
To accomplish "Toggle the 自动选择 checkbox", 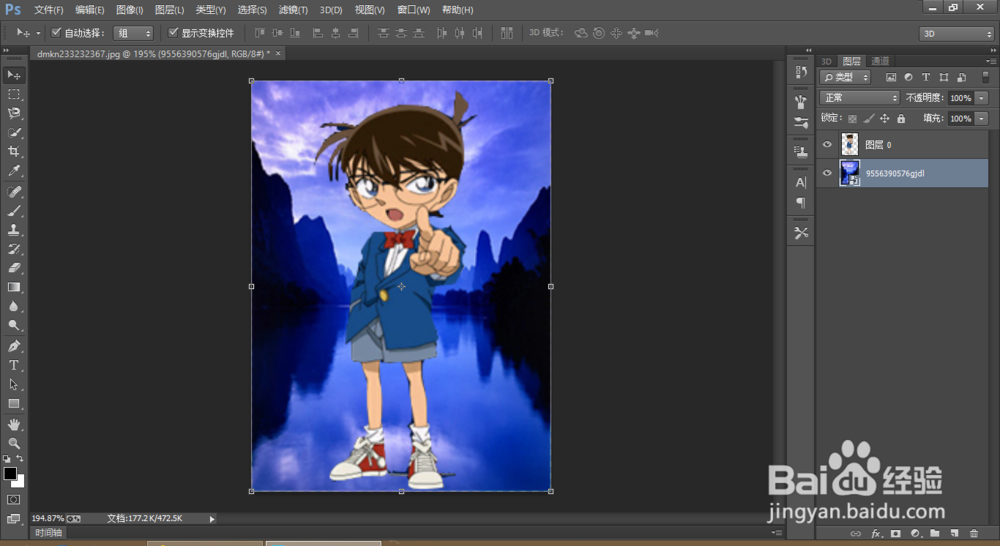I will 56,33.
